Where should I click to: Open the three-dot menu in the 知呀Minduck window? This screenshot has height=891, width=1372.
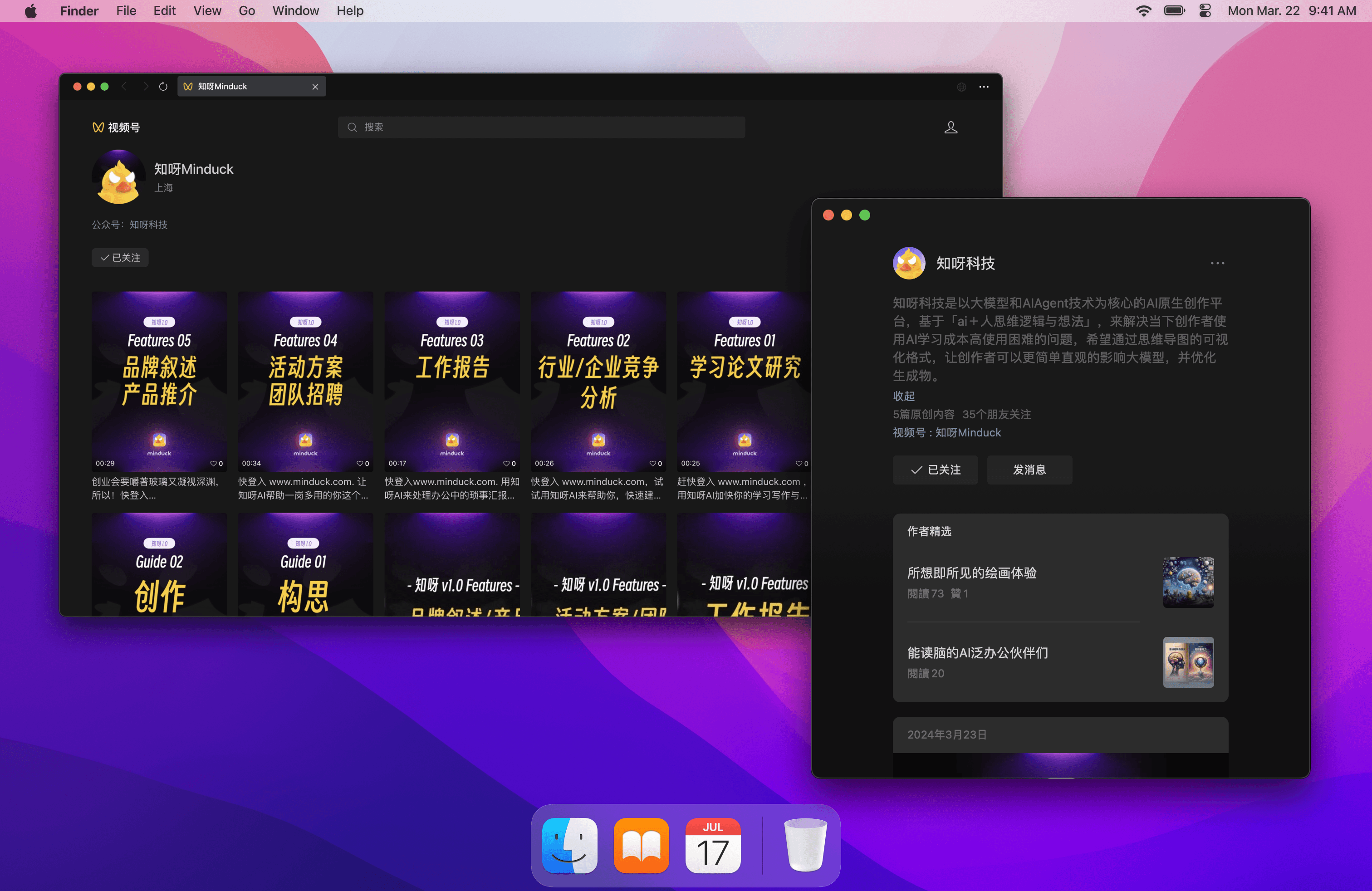(x=984, y=87)
